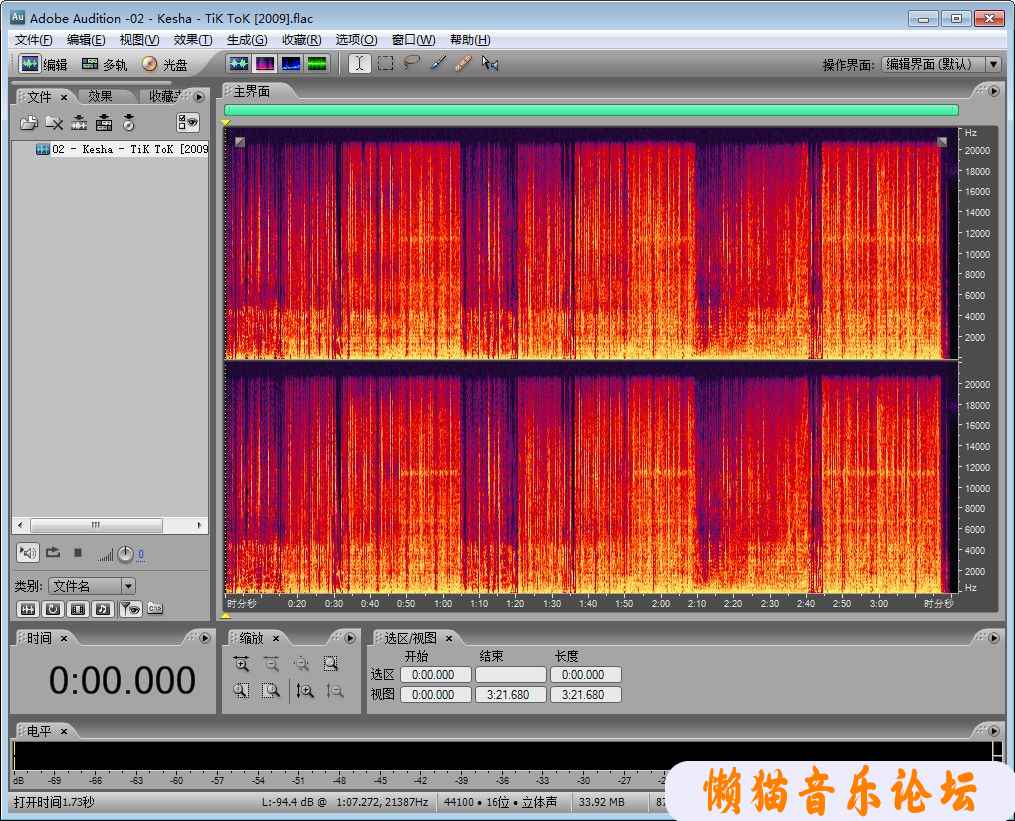Zoom out horizontally in Zoom panel
The image size is (1015, 821).
[x=271, y=664]
